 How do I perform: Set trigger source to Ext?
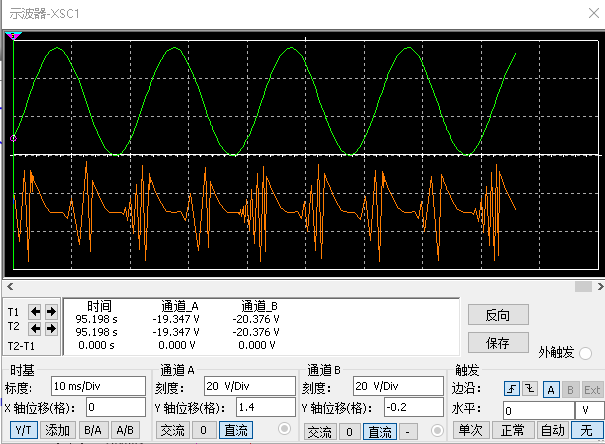coord(591,390)
